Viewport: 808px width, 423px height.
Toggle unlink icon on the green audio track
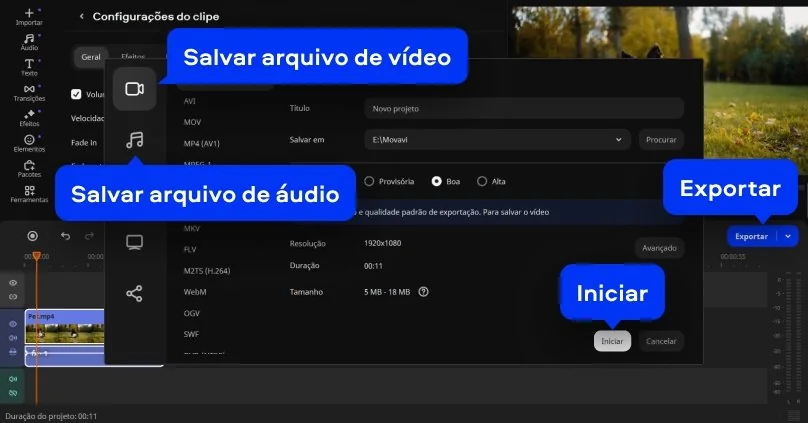[13, 393]
